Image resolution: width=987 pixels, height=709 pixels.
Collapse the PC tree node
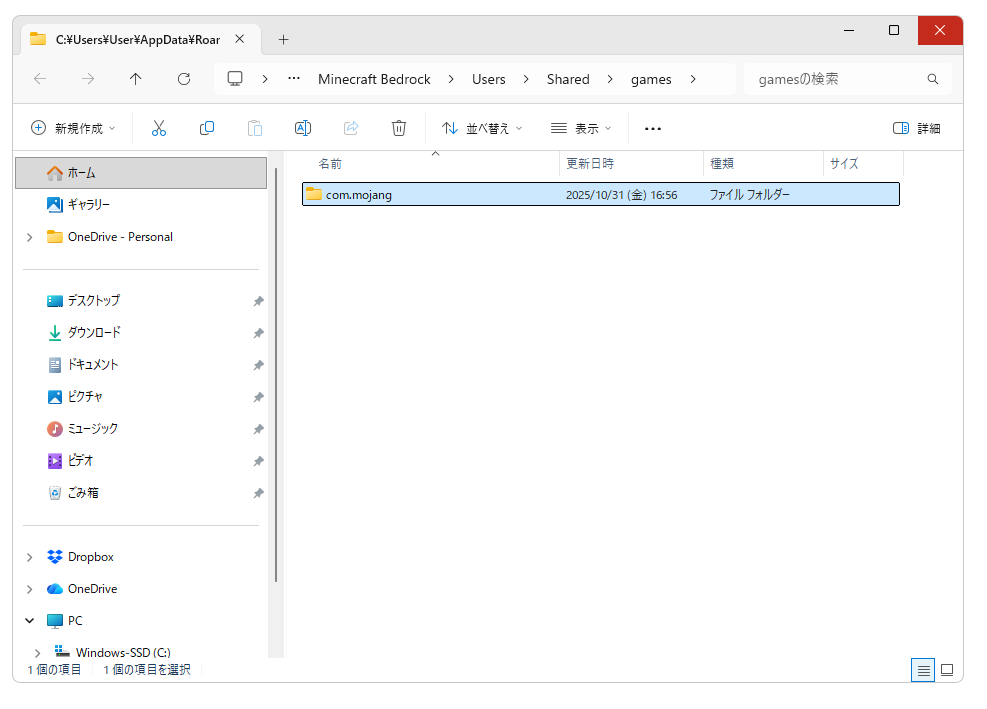pos(30,621)
